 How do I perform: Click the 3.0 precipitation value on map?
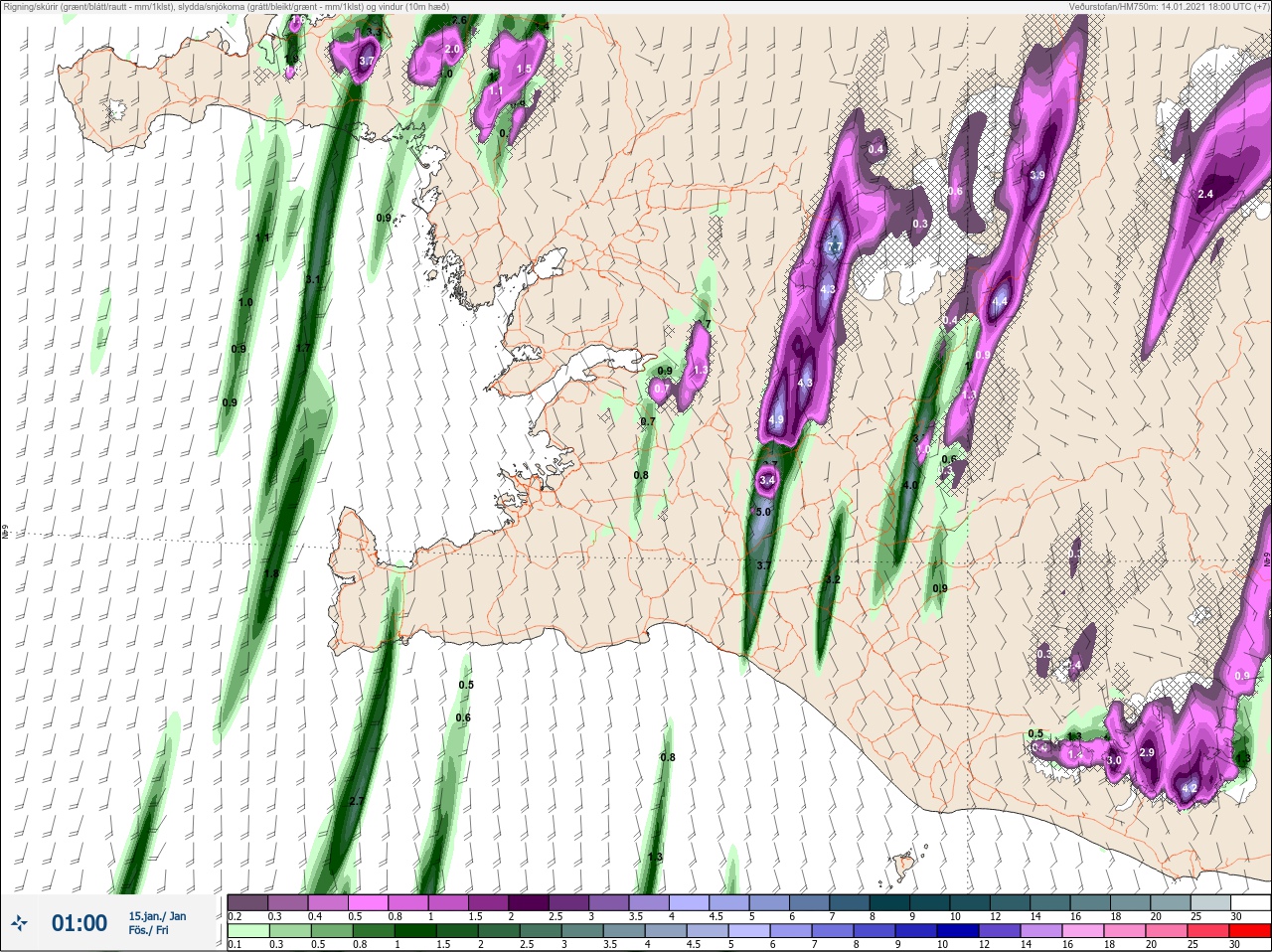point(1113,760)
